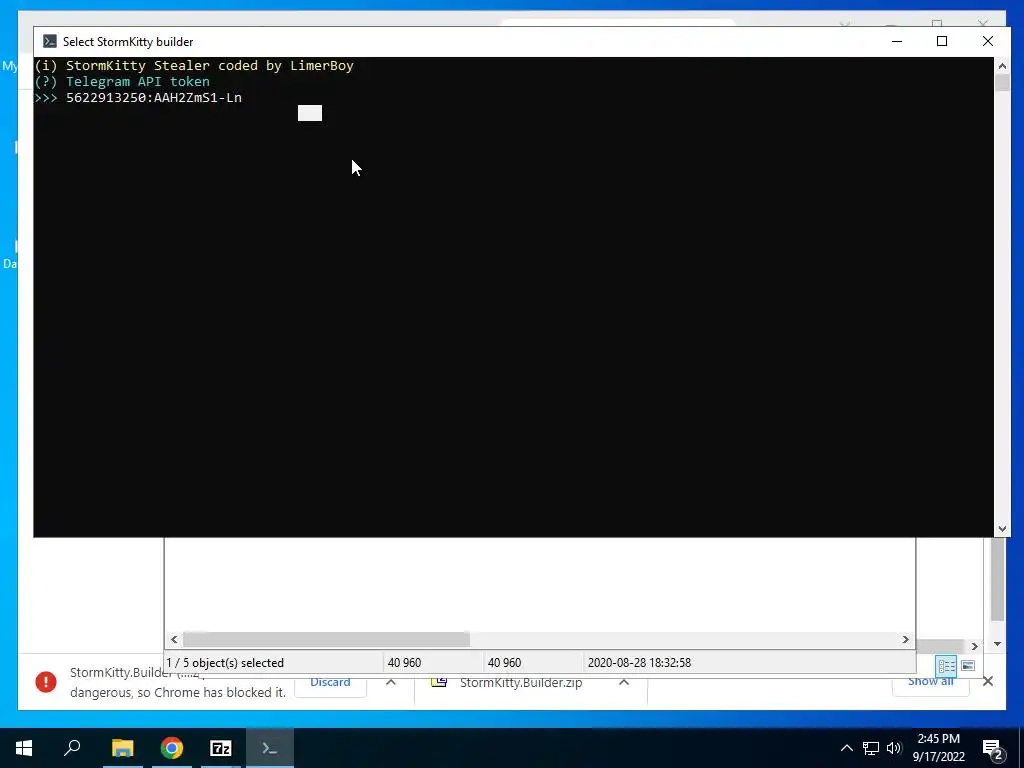Click the 2020-08-28 18:32:58 status date
1024x768 pixels.
[639, 663]
